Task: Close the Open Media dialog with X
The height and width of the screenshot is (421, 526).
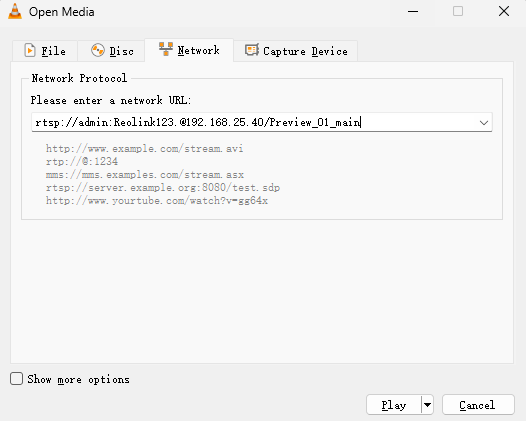Action: click(504, 11)
